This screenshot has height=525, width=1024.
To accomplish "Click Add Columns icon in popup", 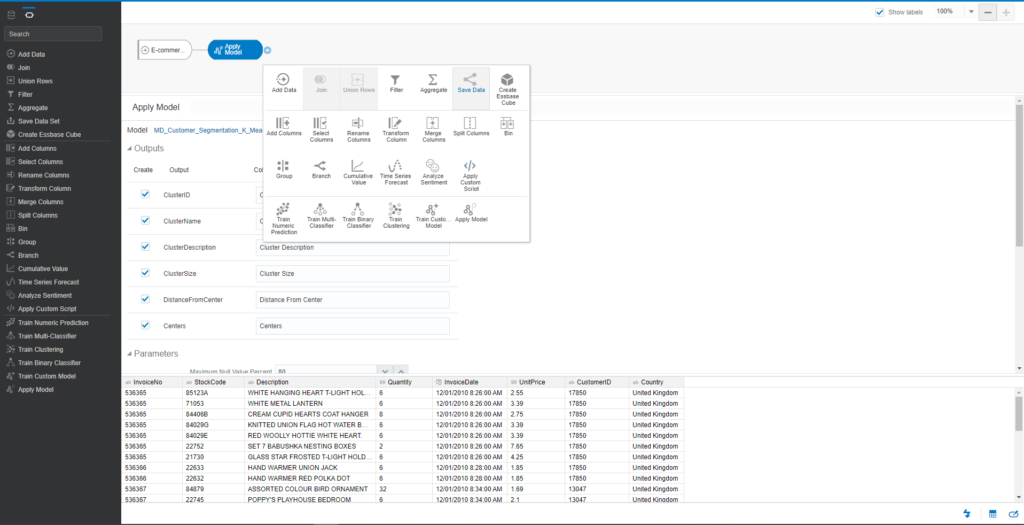I will [283, 127].
